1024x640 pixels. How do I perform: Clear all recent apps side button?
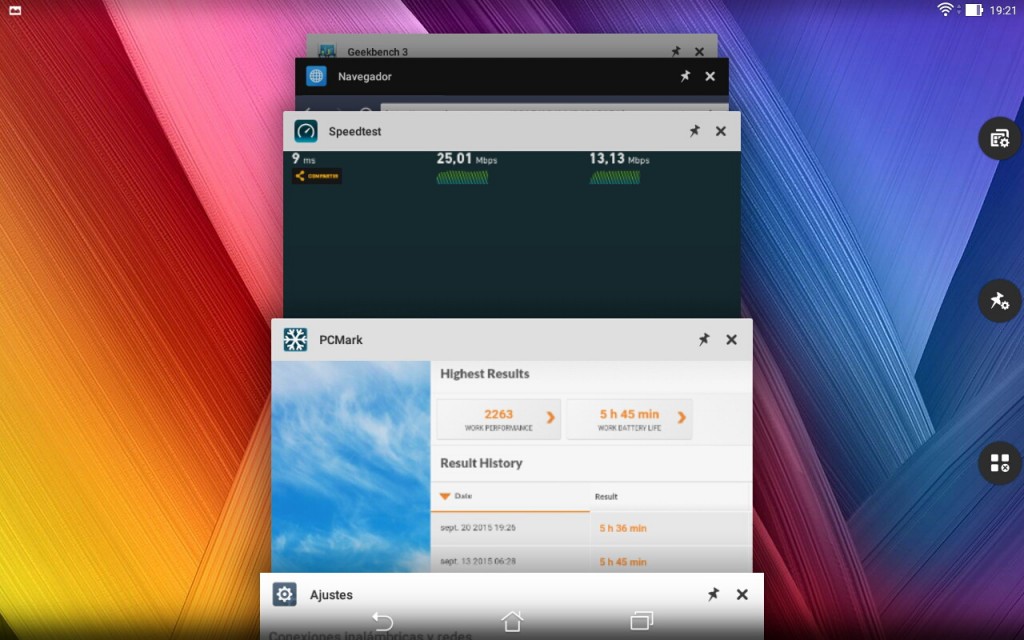[x=999, y=463]
